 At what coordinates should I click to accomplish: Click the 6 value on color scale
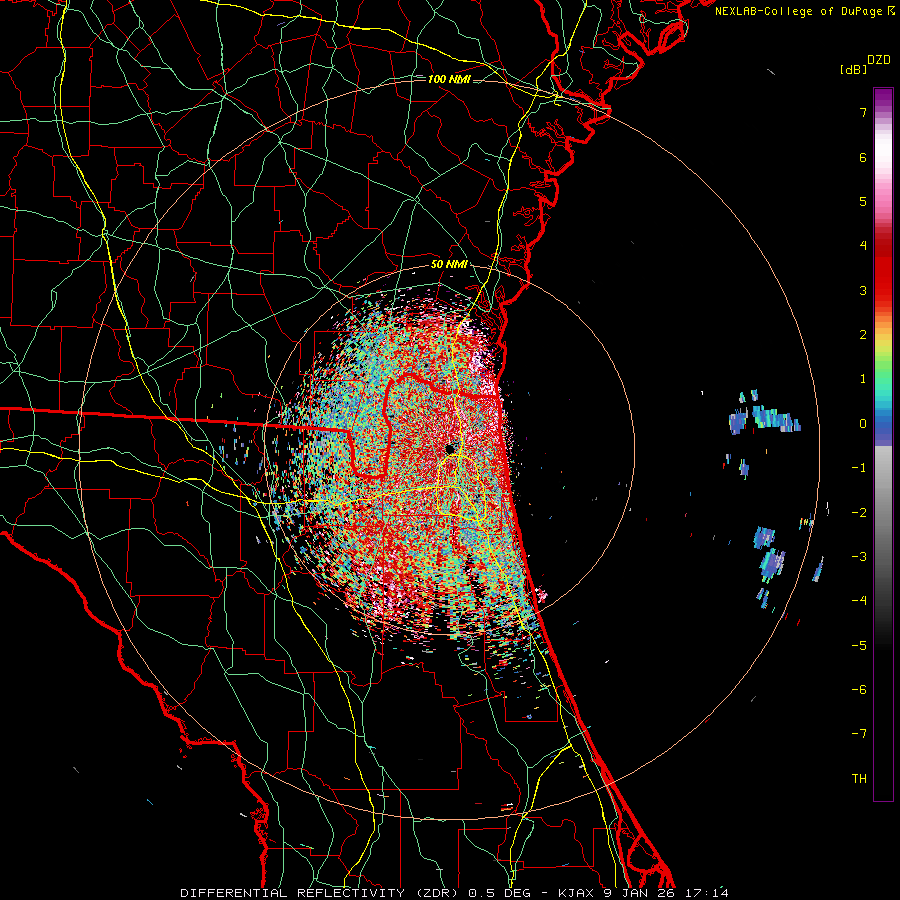[x=863, y=157]
